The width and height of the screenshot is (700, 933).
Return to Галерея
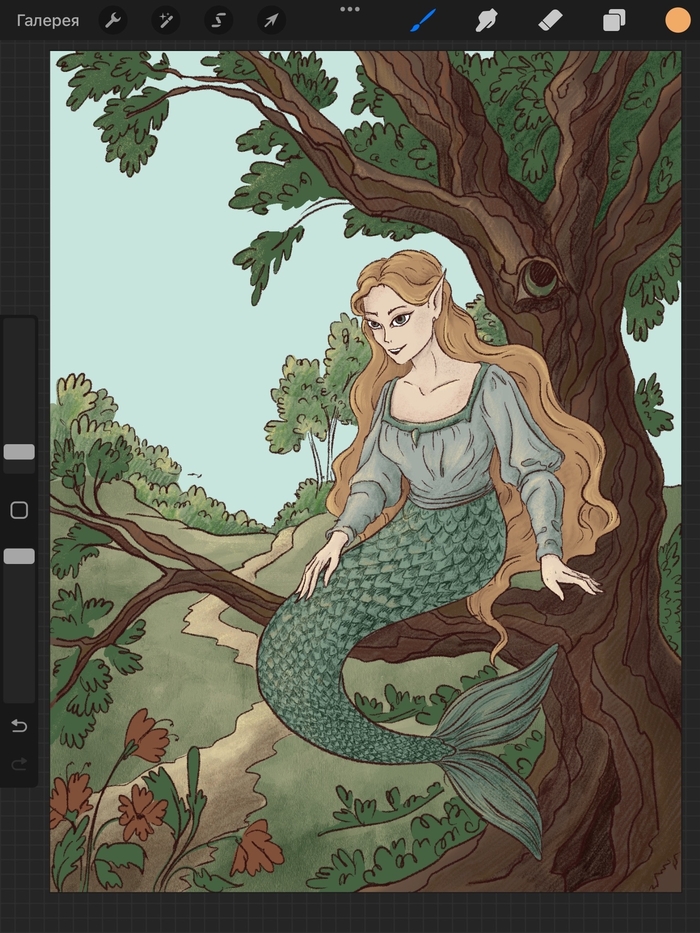(48, 20)
